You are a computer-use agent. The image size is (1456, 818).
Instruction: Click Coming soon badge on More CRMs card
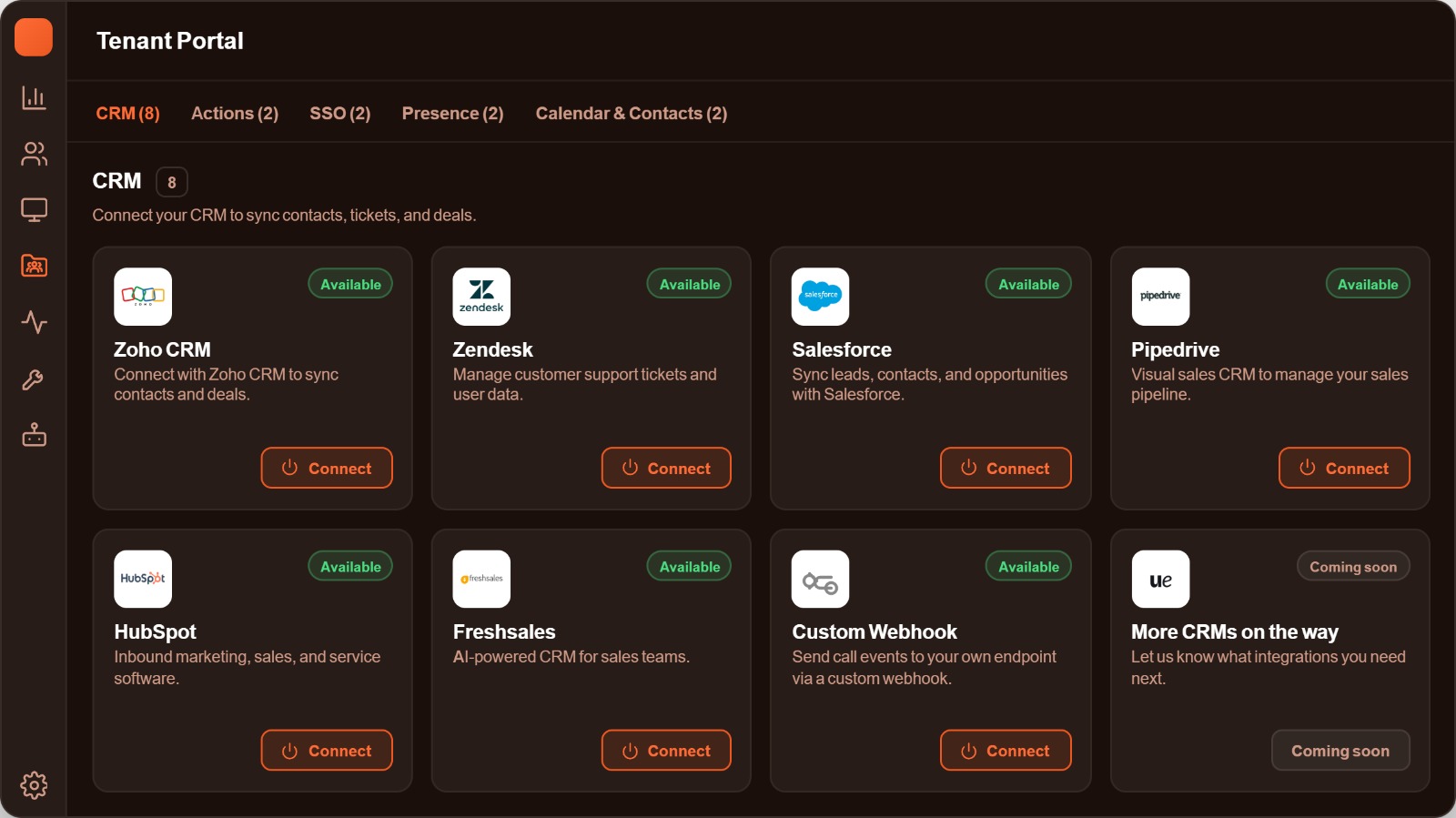click(1353, 566)
